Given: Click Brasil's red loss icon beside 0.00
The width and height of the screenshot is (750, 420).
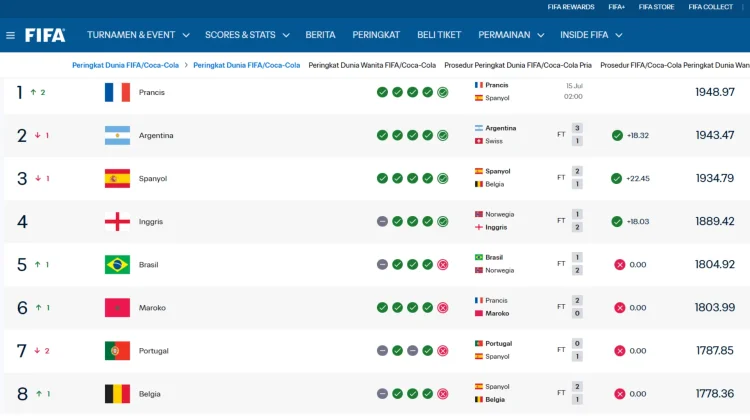Looking at the screenshot, I should (619, 265).
